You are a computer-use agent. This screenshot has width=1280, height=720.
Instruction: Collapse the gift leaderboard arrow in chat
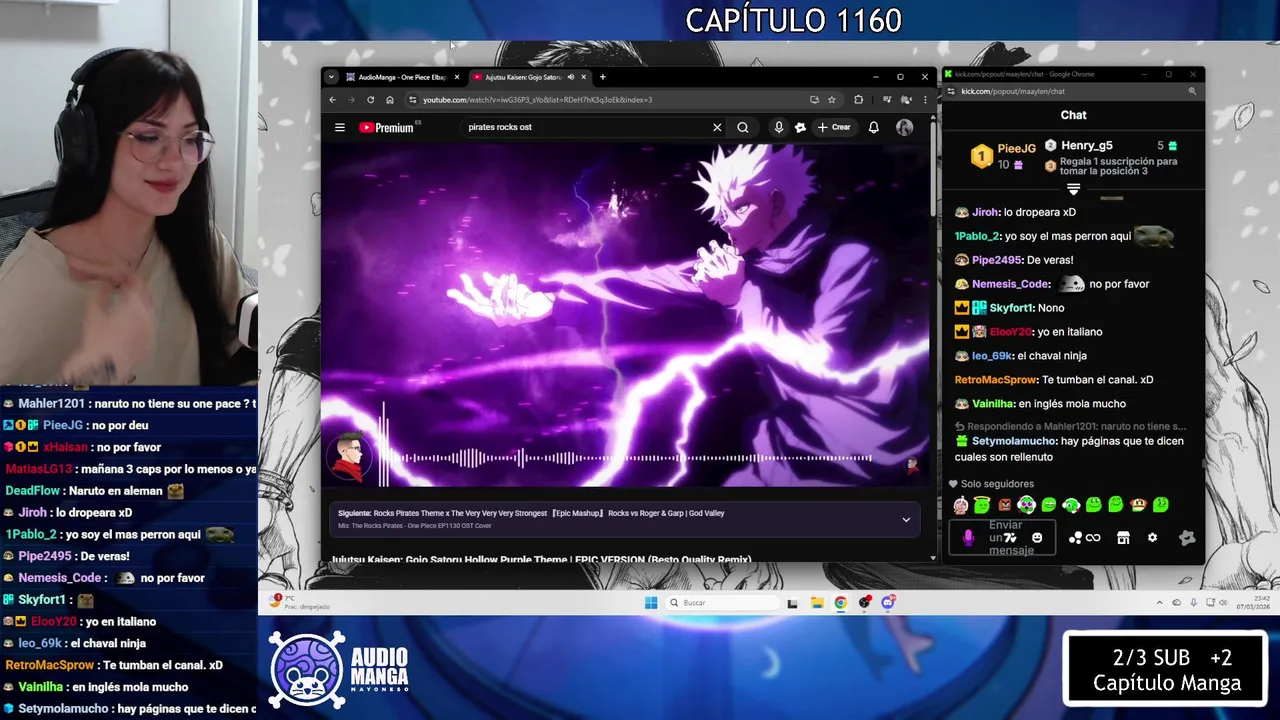point(1073,189)
